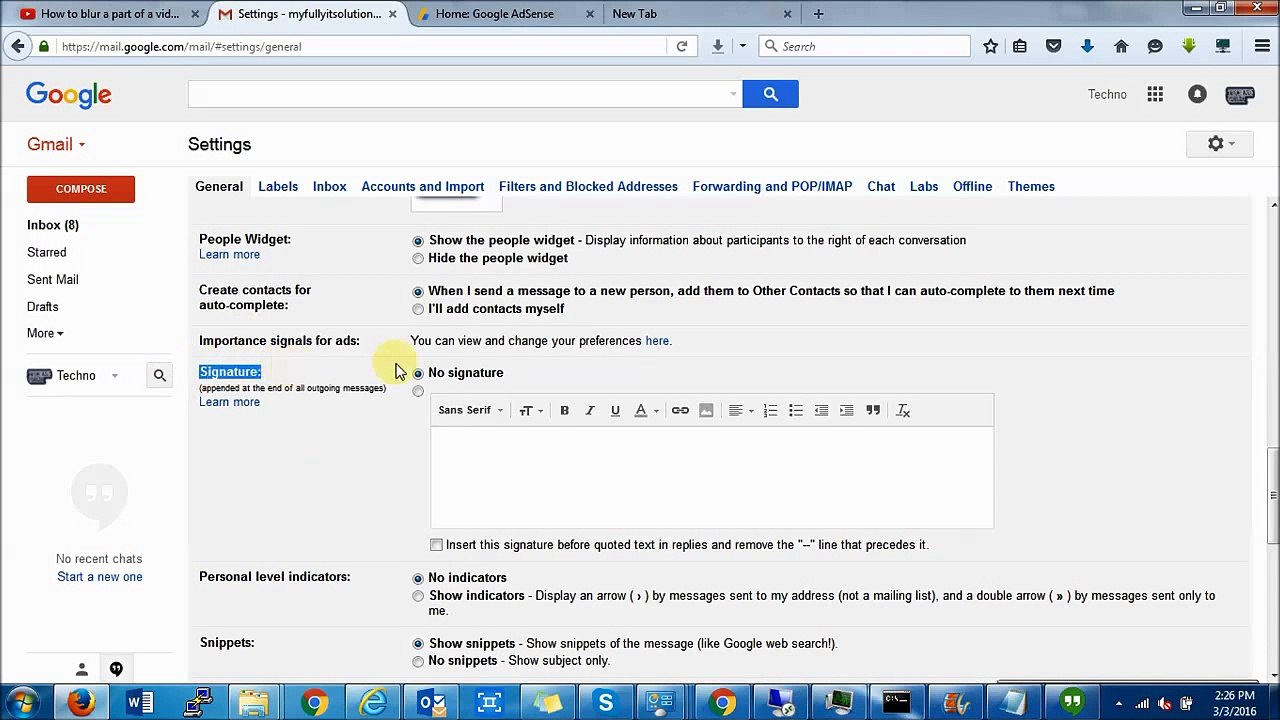1280x720 pixels.
Task: Bookmark this page with the star icon
Action: point(990,46)
